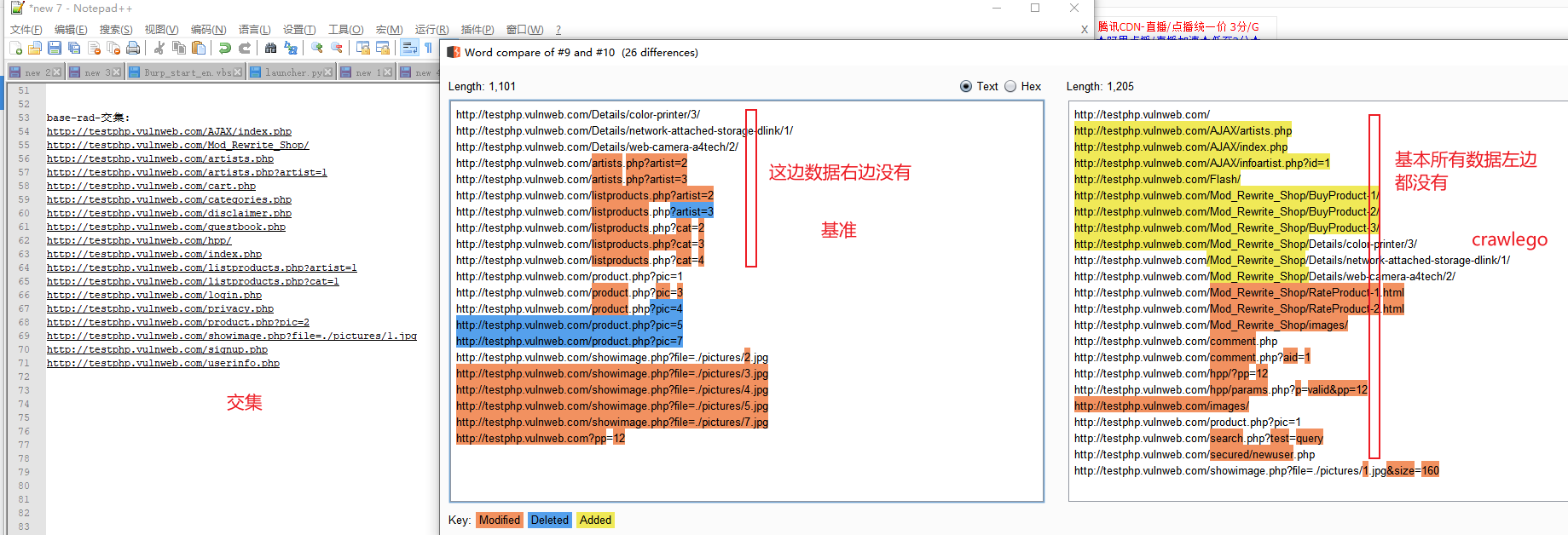This screenshot has height=535, width=1568.
Task: Close the new 2 tab with its X
Action: (57, 72)
